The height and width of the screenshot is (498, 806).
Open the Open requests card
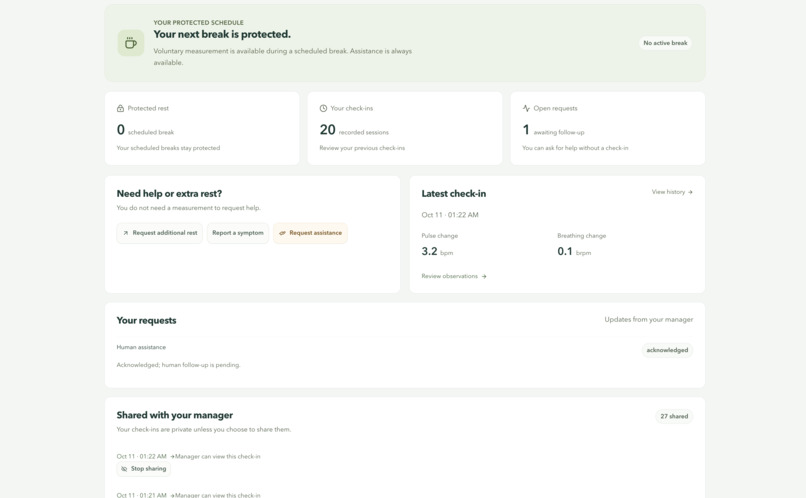(x=608, y=128)
